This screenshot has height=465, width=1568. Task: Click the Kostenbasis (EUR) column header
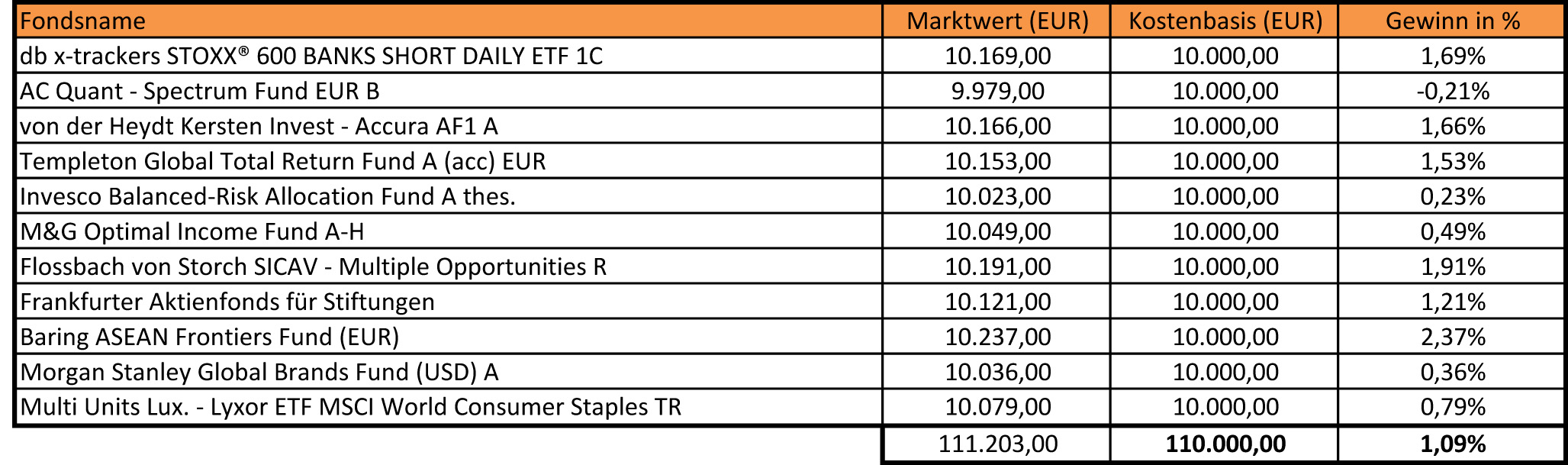(x=1225, y=21)
